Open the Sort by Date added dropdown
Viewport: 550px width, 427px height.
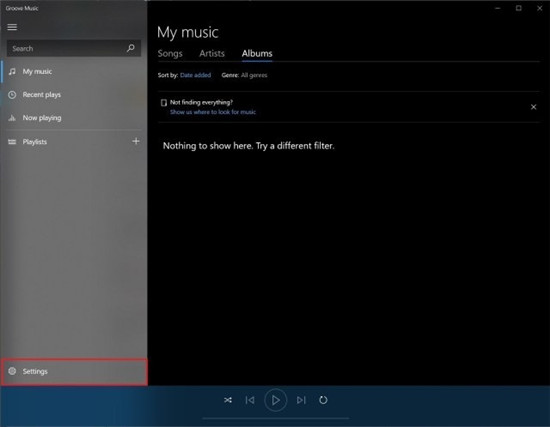[195, 75]
